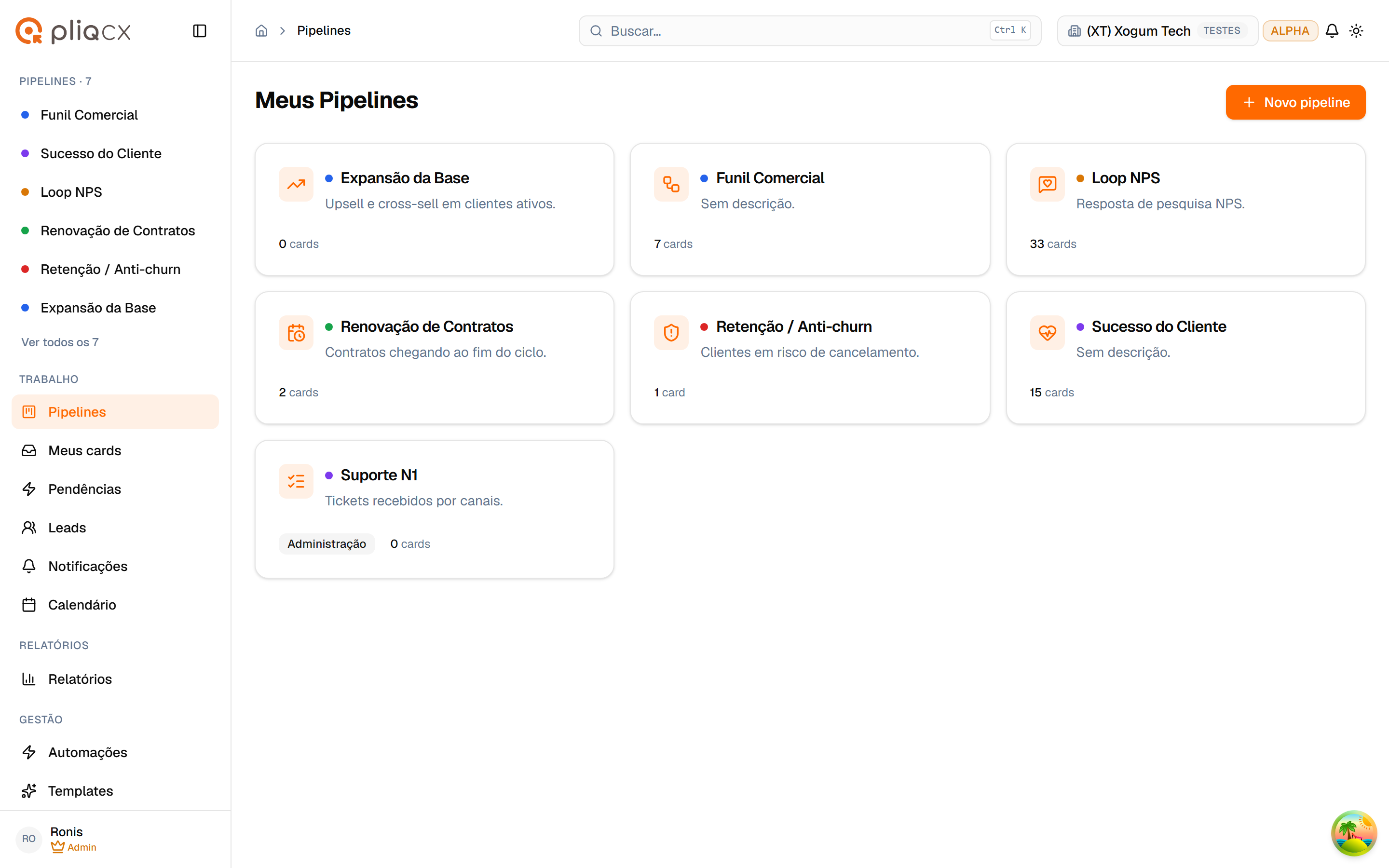Collapse the sidebar panel icon
The height and width of the screenshot is (868, 1389).
pyautogui.click(x=199, y=31)
